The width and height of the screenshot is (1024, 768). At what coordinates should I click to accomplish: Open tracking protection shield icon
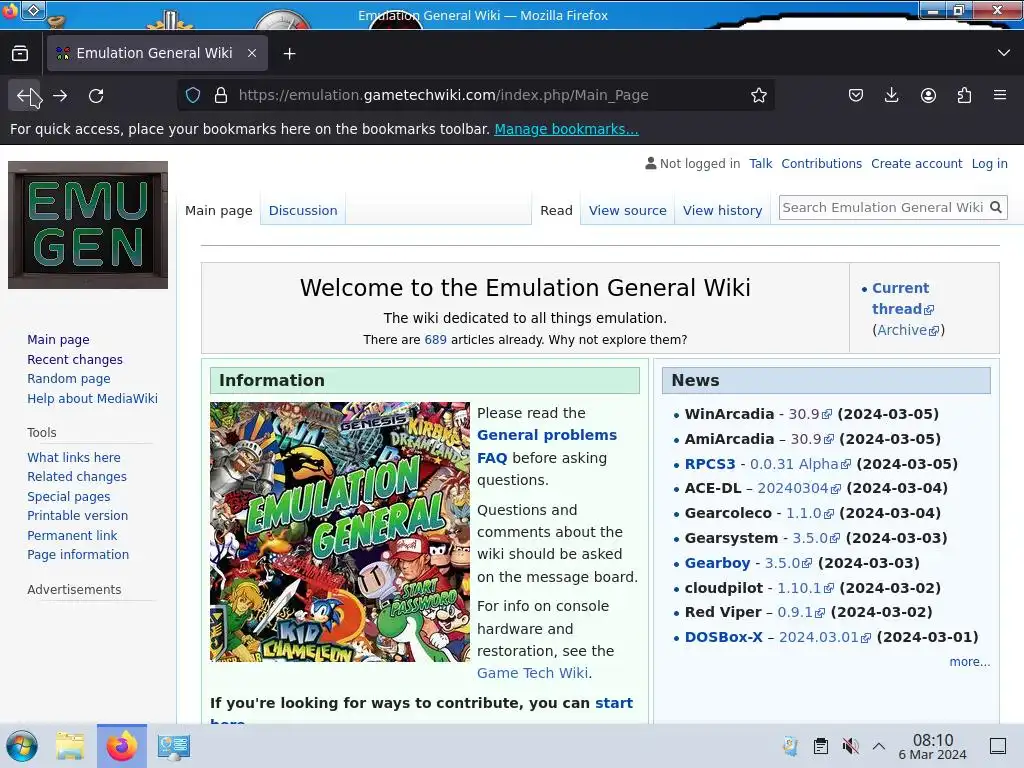[x=193, y=95]
